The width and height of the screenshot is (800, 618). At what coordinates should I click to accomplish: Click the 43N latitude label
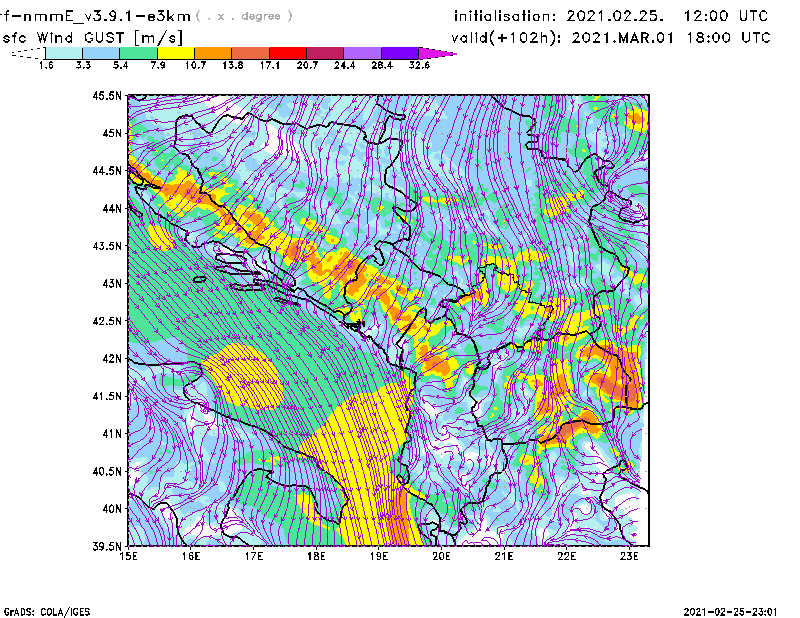(x=112, y=283)
